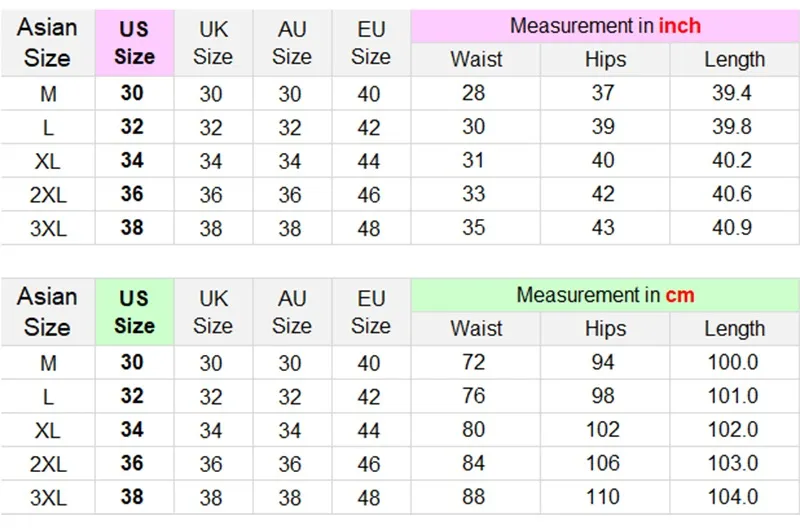Click the AU Size header in bottom table

(292, 312)
